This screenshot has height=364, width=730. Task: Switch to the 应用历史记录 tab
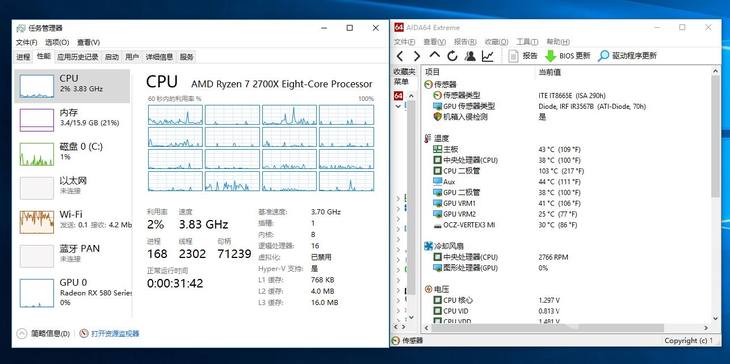tap(78, 57)
